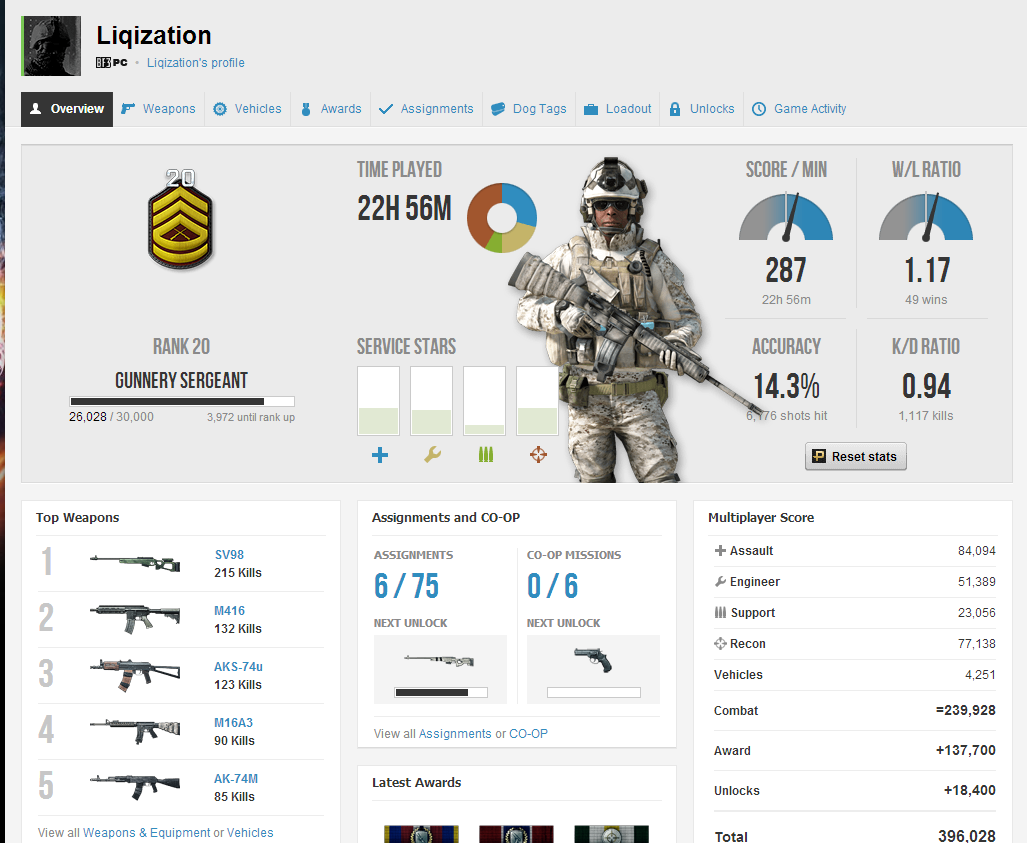Click the Assault blue cross service star icon
The width and height of the screenshot is (1027, 843).
(x=380, y=455)
